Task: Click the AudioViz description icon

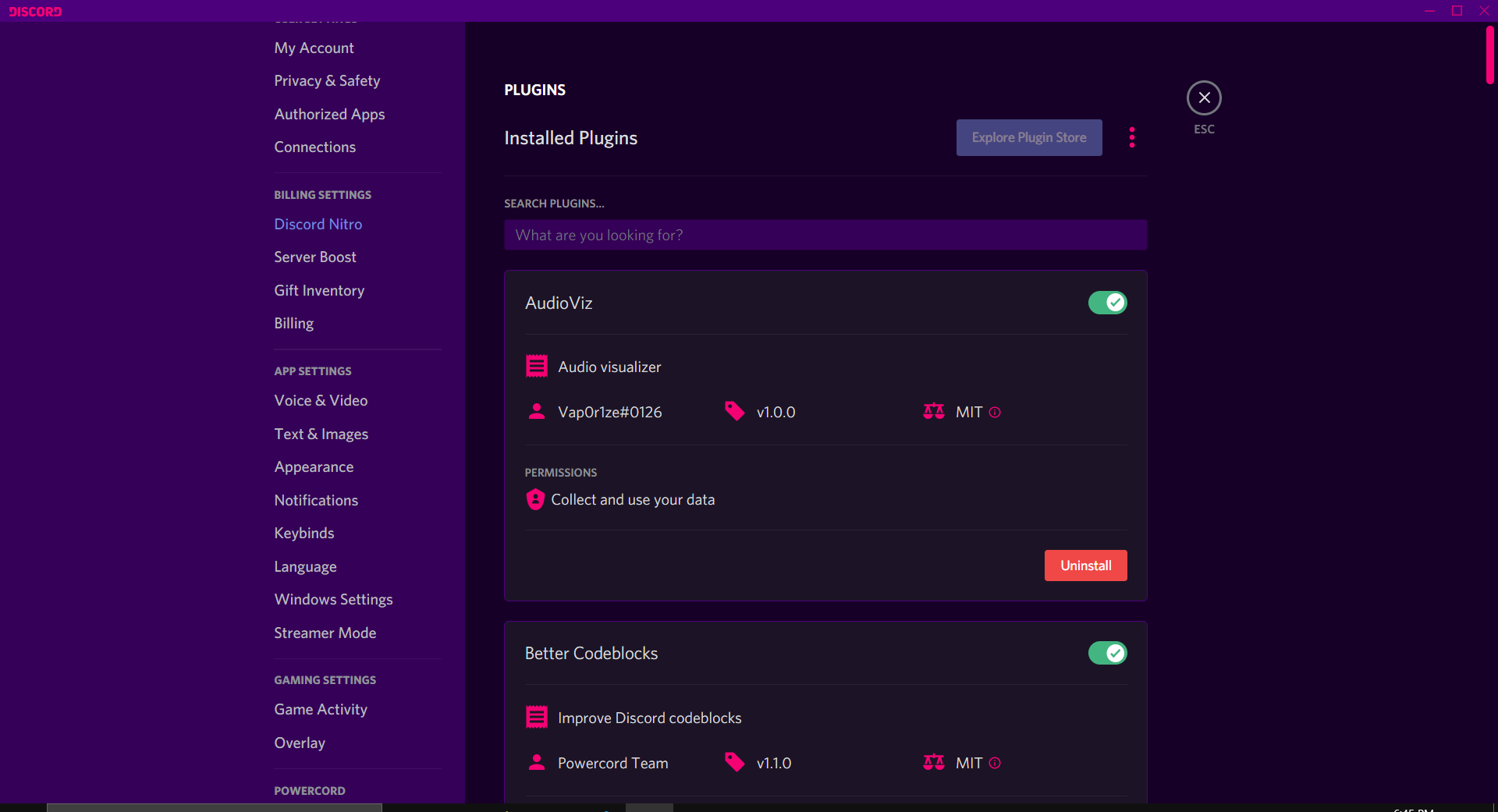Action: click(537, 366)
